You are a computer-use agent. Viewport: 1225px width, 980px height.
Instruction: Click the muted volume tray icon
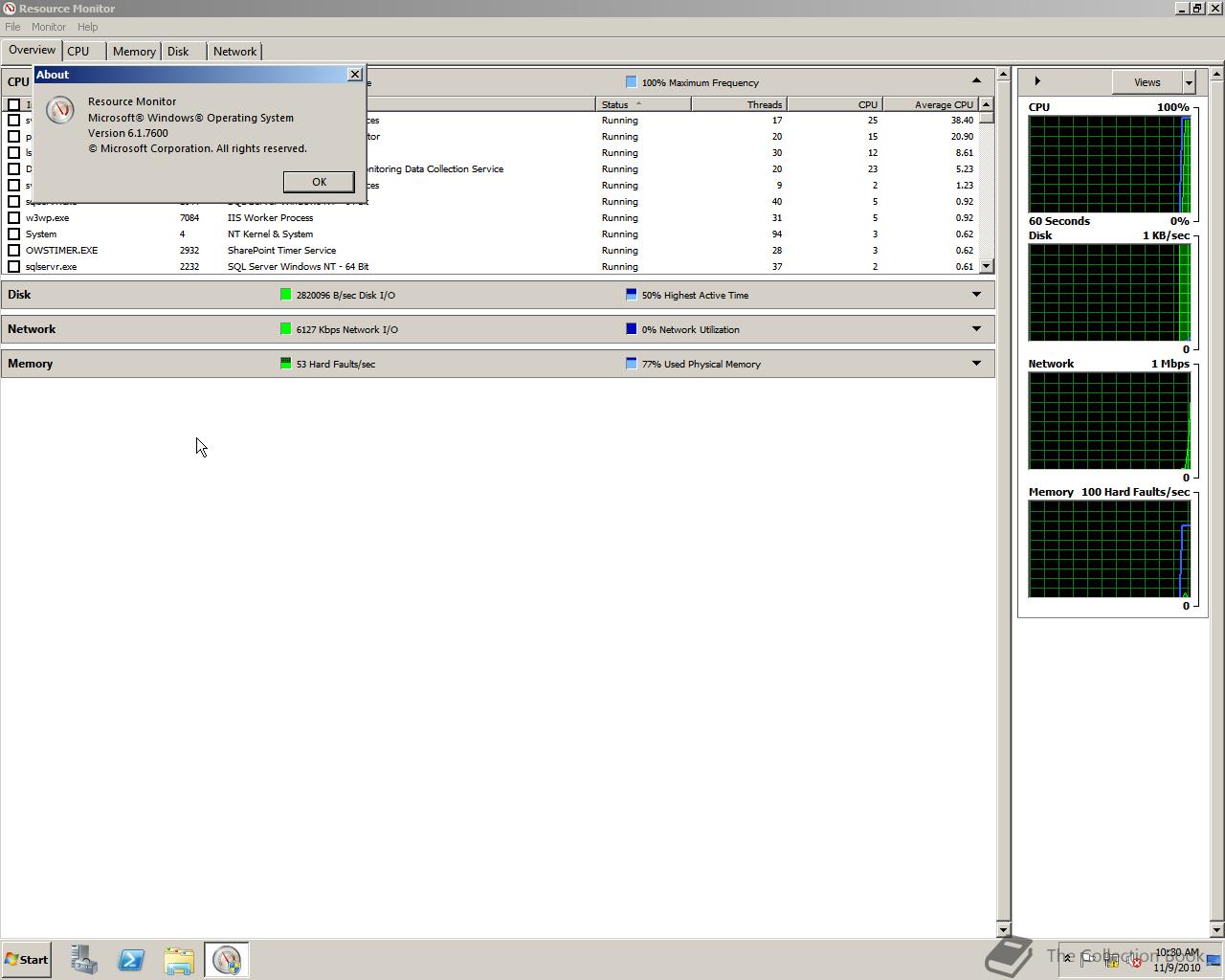pyautogui.click(x=1134, y=960)
